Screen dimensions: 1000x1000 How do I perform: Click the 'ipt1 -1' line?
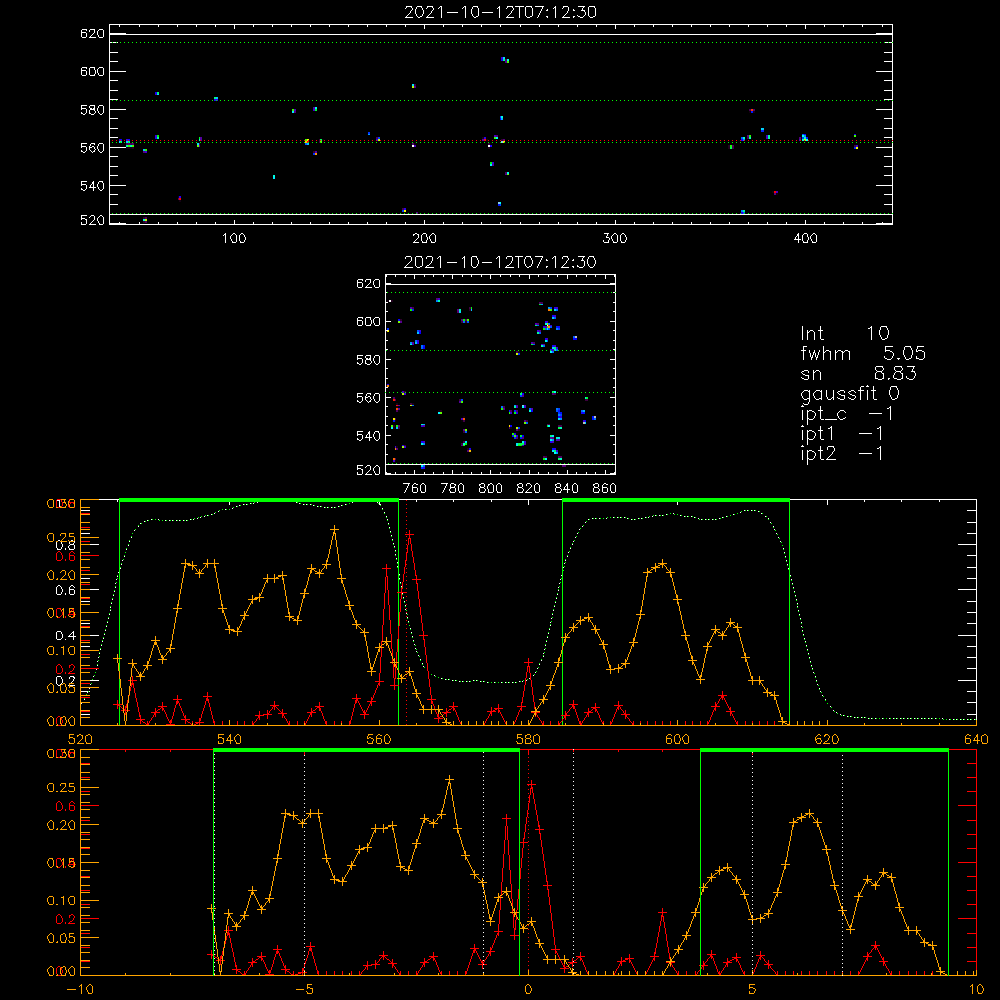click(x=842, y=434)
